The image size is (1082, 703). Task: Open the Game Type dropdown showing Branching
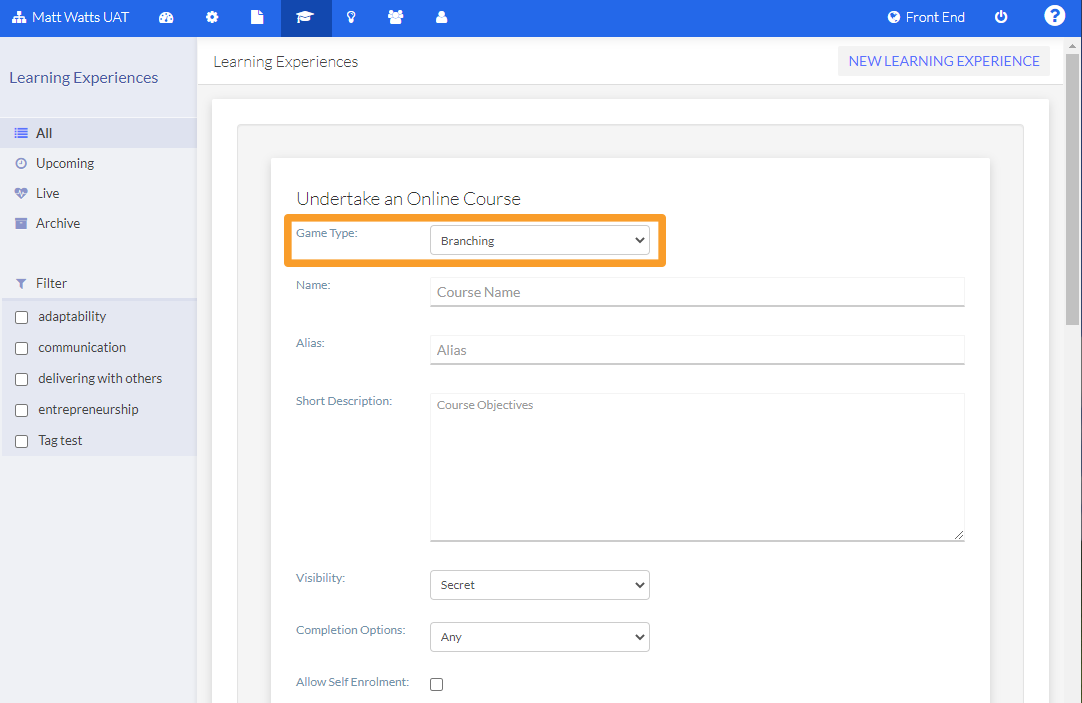(x=539, y=240)
